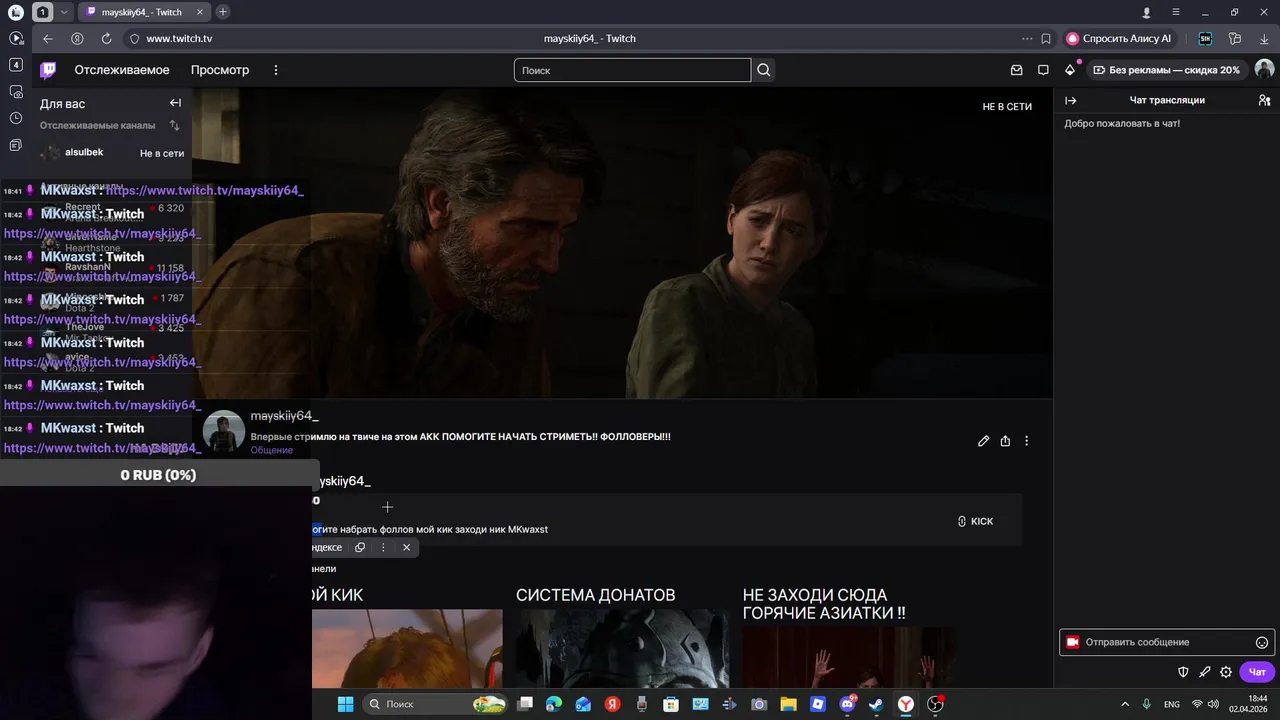This screenshot has height=720, width=1280.
Task: Bookmark the page in address bar
Action: tap(1046, 38)
